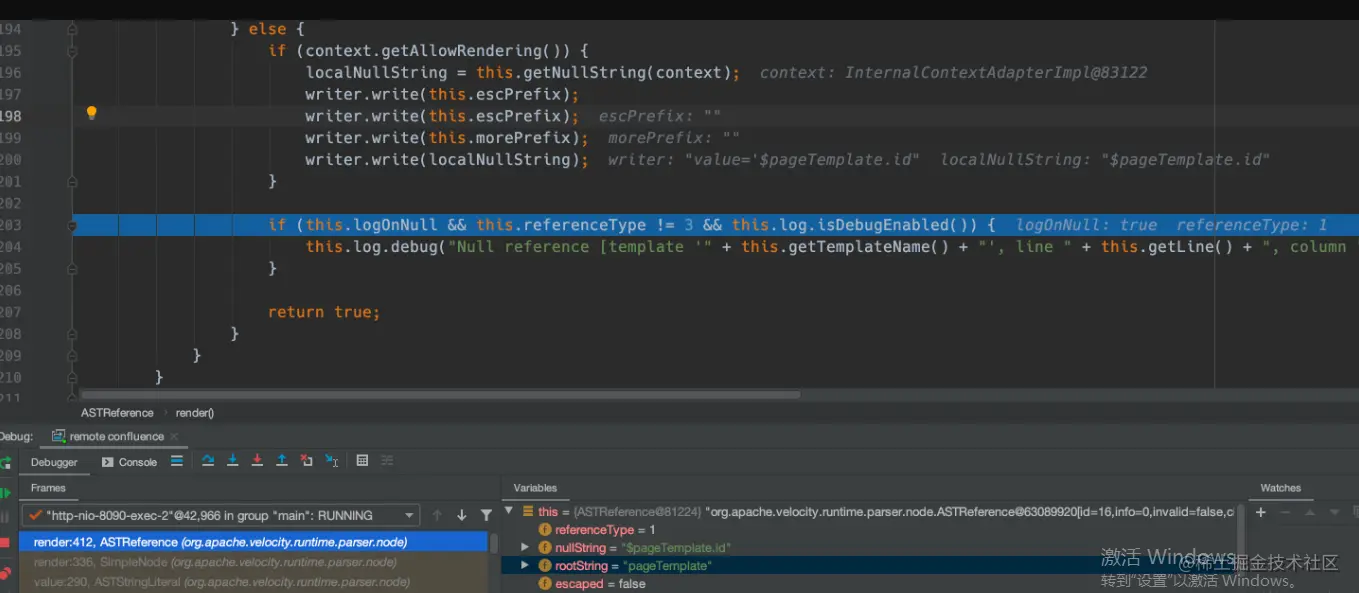The height and width of the screenshot is (593, 1359).
Task: Switch to the Debugger tab
Action: [54, 462]
